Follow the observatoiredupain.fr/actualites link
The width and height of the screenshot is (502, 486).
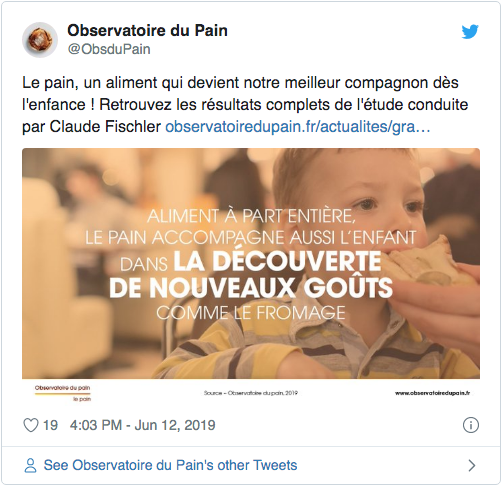pos(298,127)
